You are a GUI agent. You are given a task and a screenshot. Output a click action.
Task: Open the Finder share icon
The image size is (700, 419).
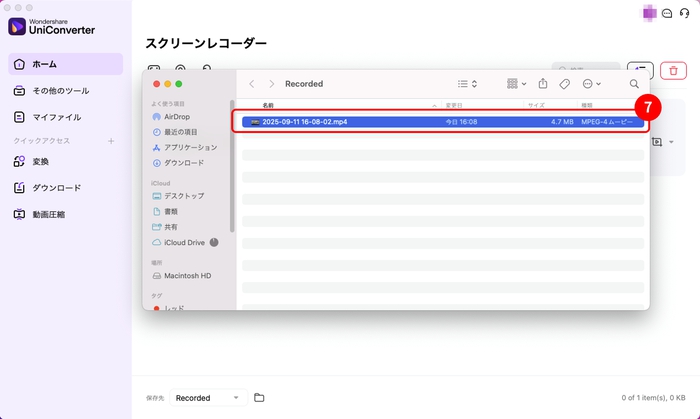click(543, 84)
